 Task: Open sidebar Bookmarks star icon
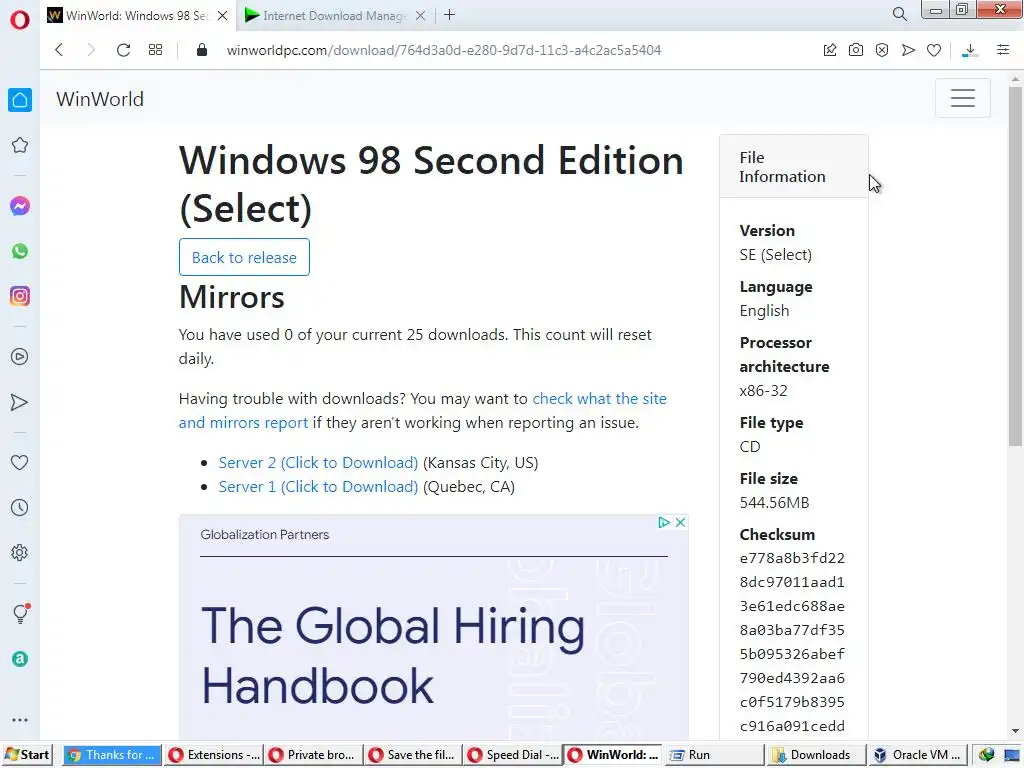tap(20, 145)
